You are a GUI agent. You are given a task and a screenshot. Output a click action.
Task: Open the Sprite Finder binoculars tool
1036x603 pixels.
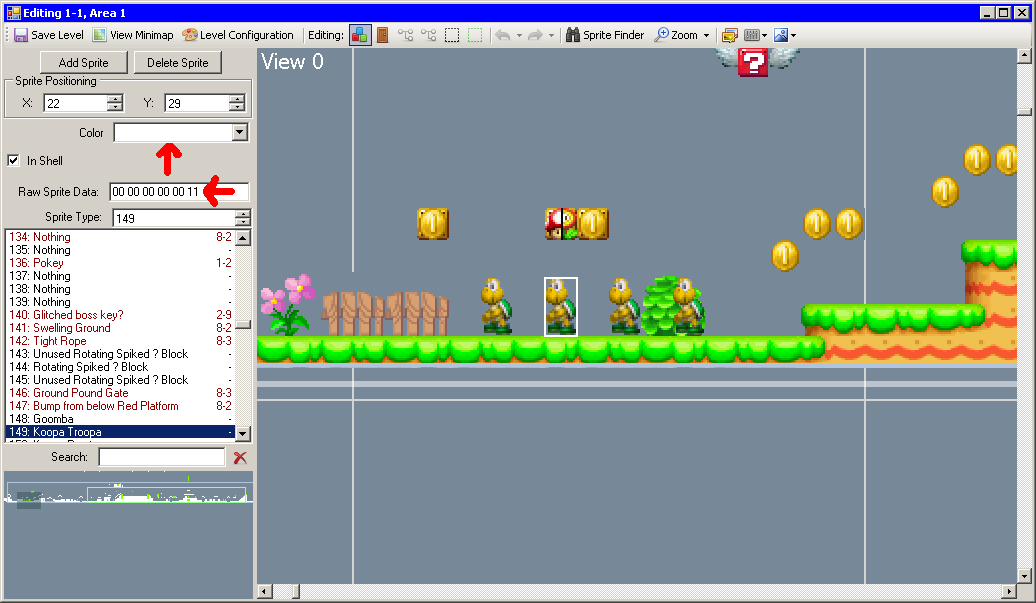tap(604, 35)
